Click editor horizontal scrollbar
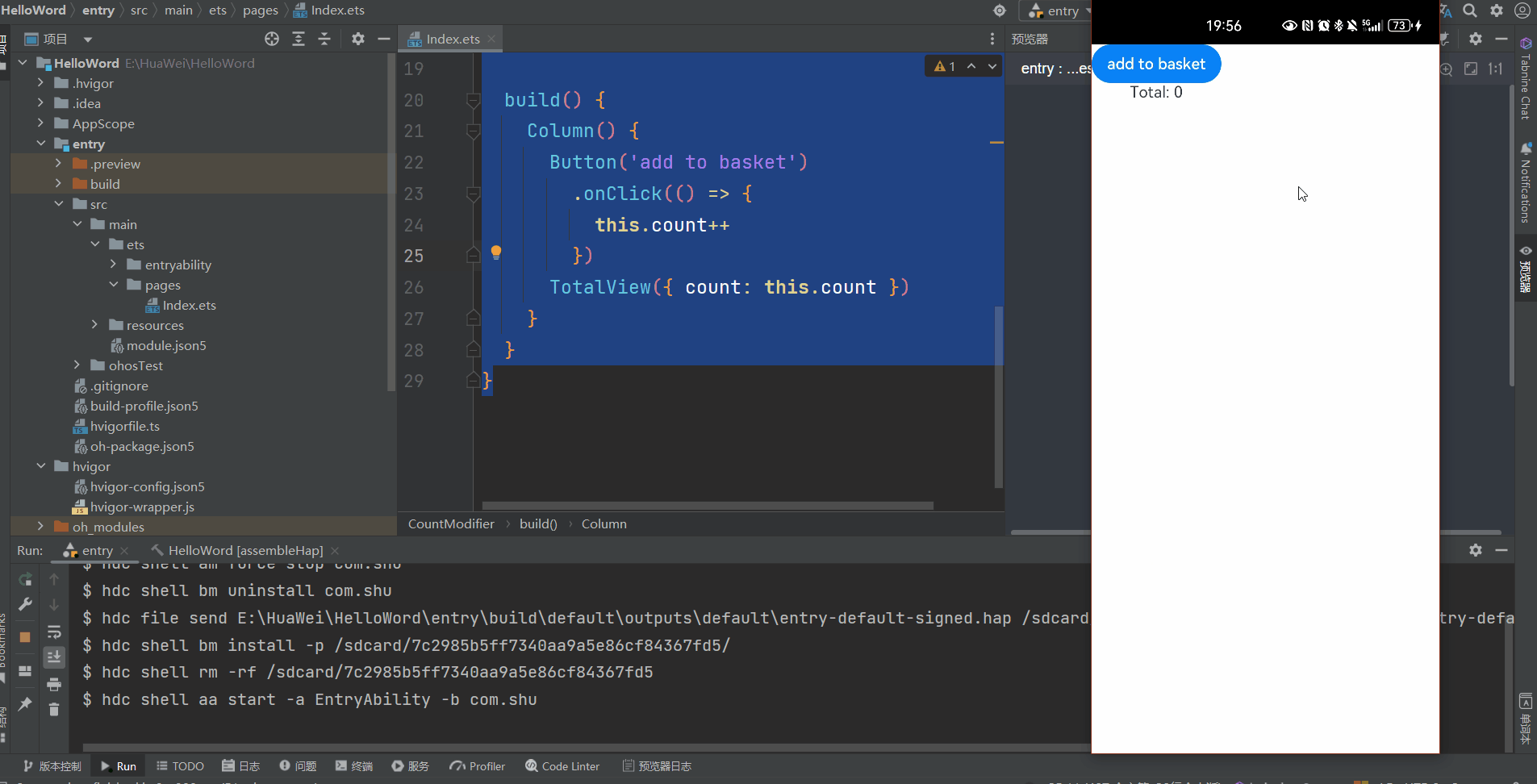 click(x=708, y=506)
